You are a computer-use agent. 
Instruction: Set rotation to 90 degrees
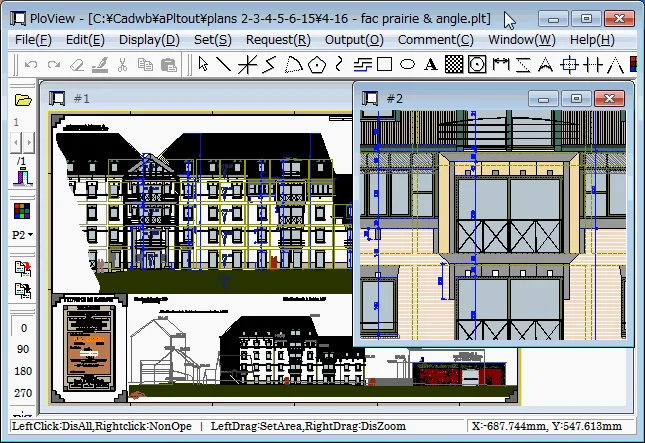[x=23, y=349]
